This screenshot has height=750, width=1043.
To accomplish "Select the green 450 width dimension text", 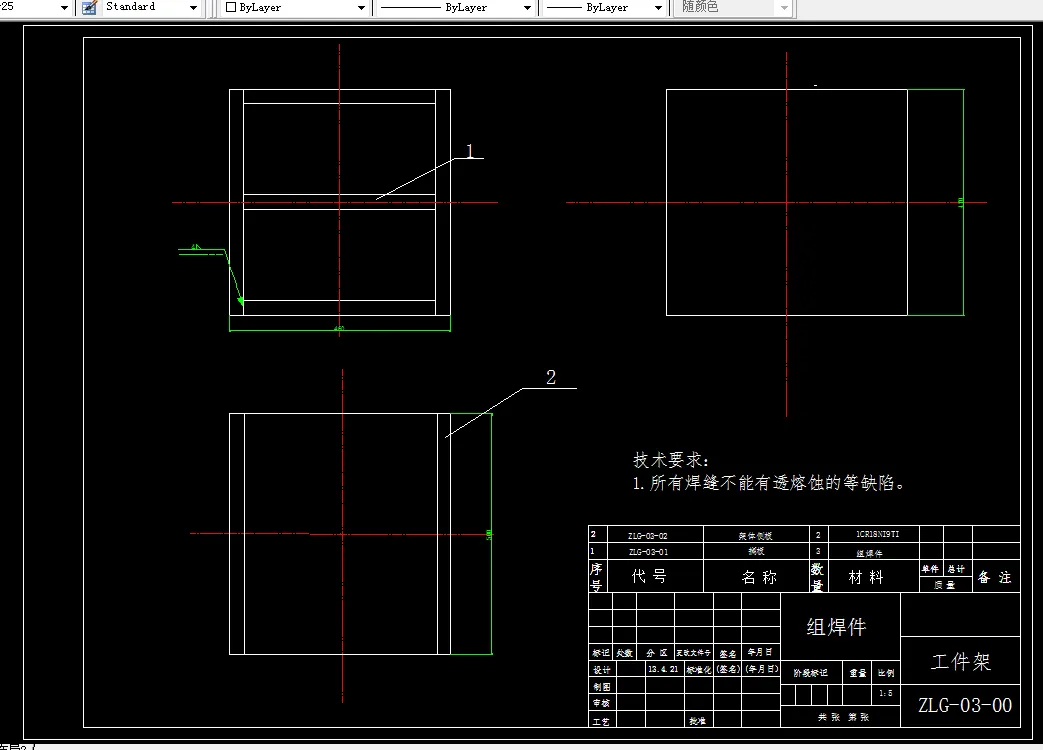I will pyautogui.click(x=339, y=328).
